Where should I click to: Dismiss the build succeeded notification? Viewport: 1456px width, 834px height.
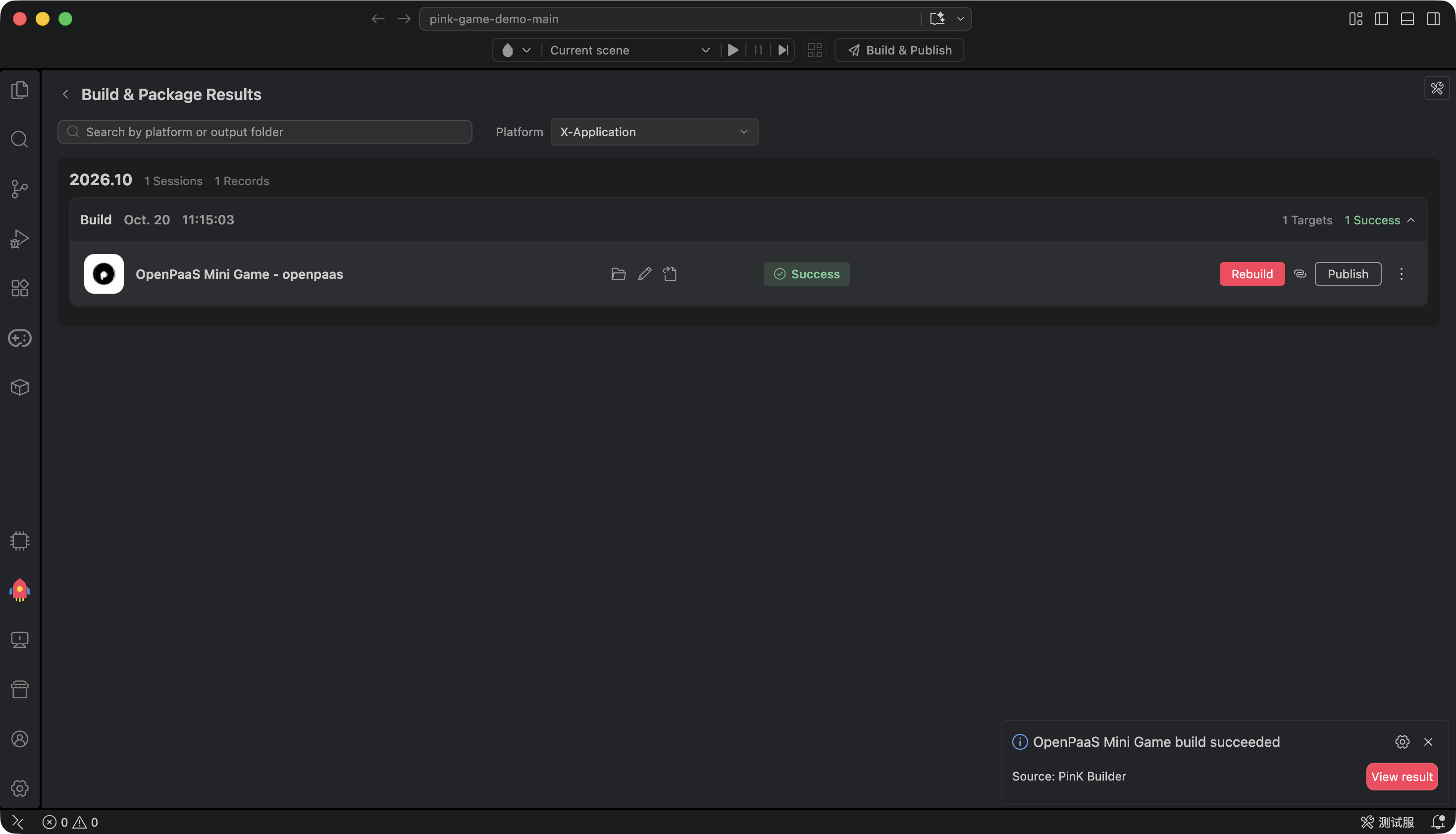coord(1428,742)
